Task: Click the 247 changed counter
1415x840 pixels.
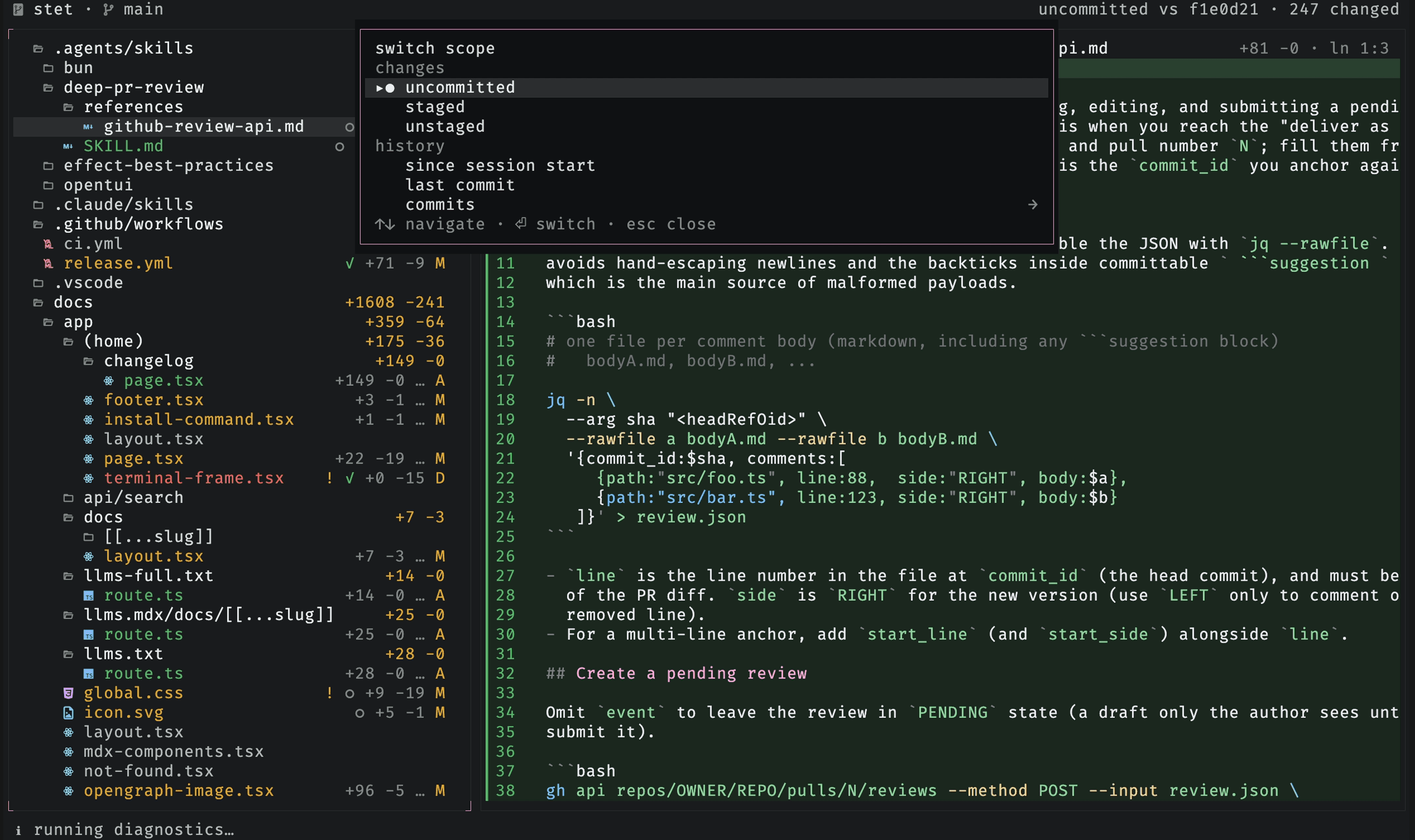Action: (x=1344, y=9)
